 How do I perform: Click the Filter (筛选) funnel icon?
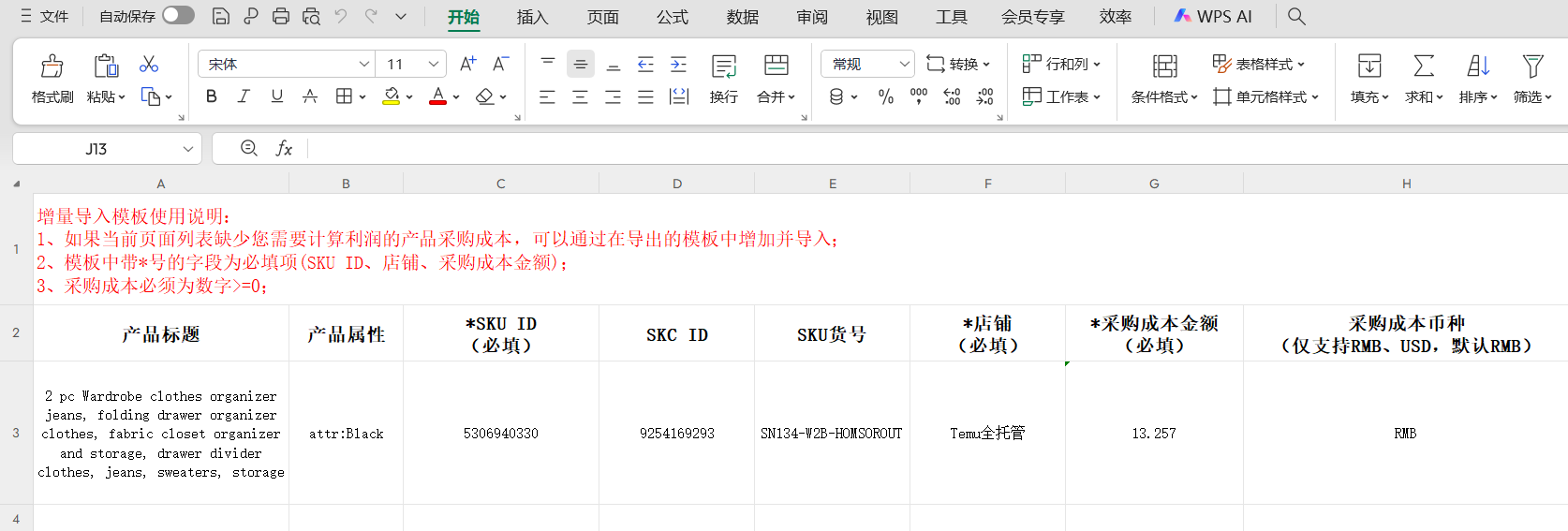click(x=1532, y=66)
